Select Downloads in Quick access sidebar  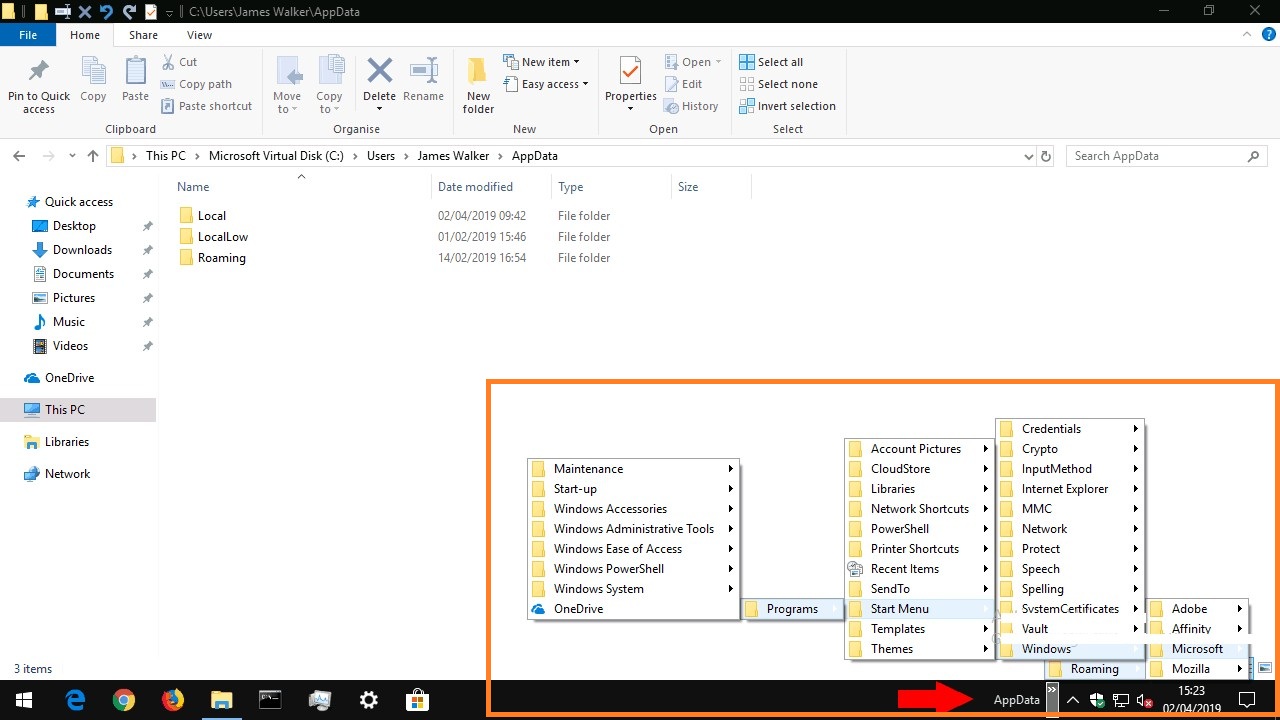[x=82, y=250]
